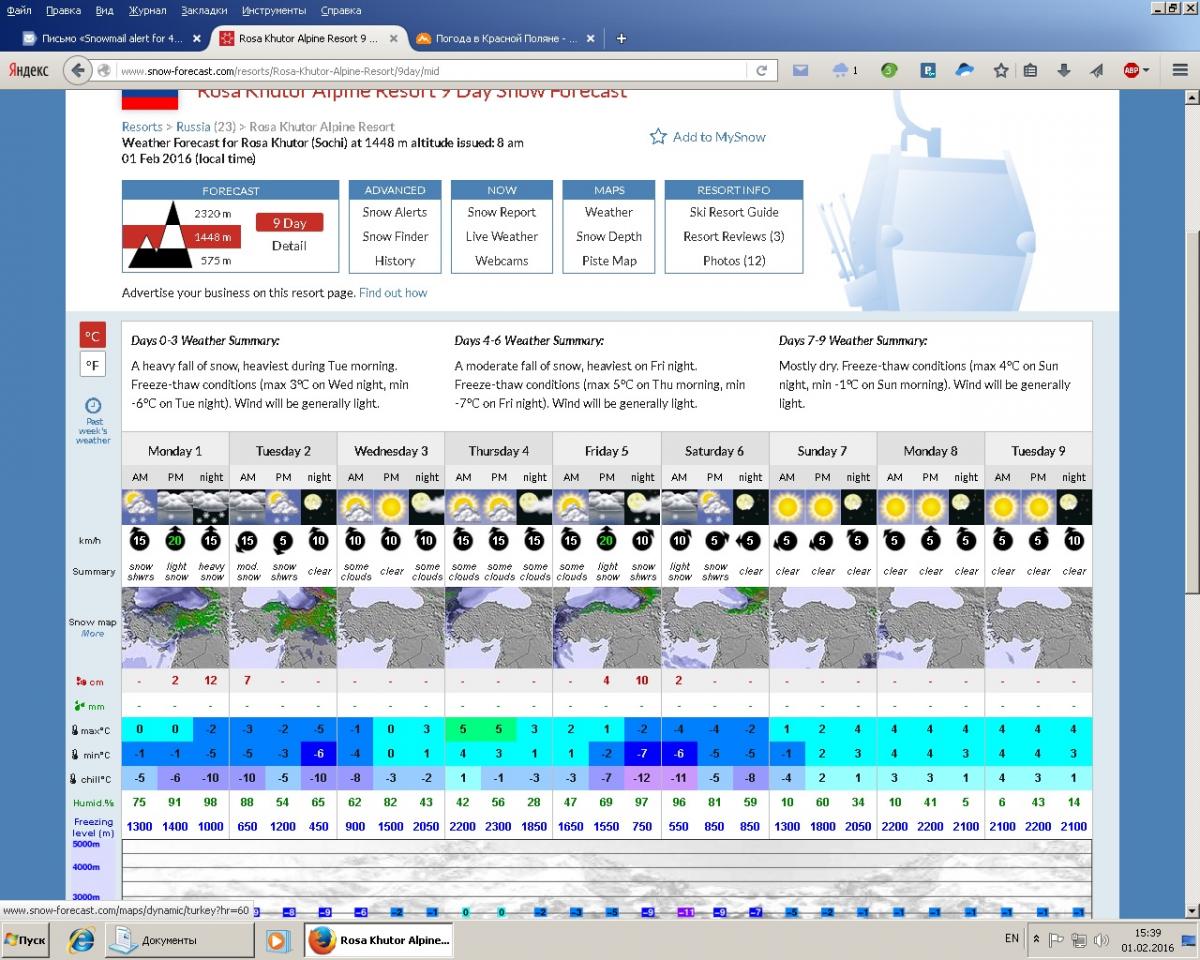Screen dimensions: 1200x960
Task: Open the Ski Resort Guide link
Action: (734, 212)
